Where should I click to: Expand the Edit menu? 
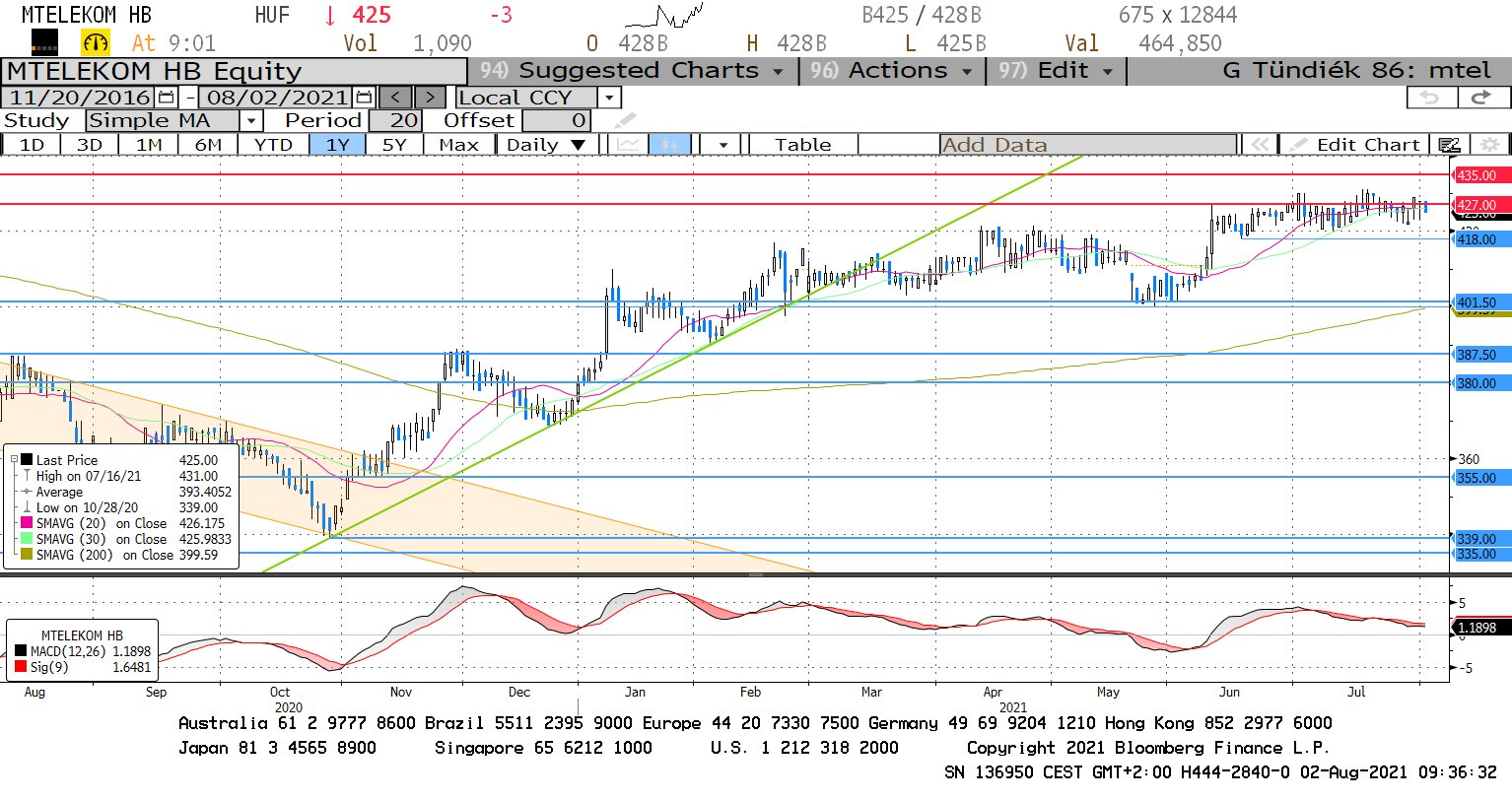[1055, 71]
